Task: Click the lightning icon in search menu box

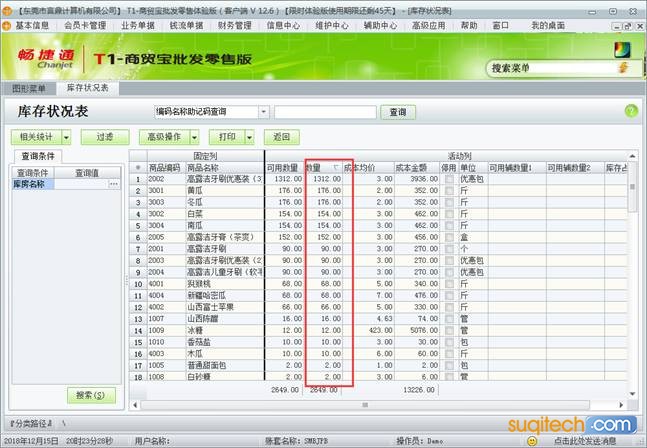Action: (x=623, y=68)
